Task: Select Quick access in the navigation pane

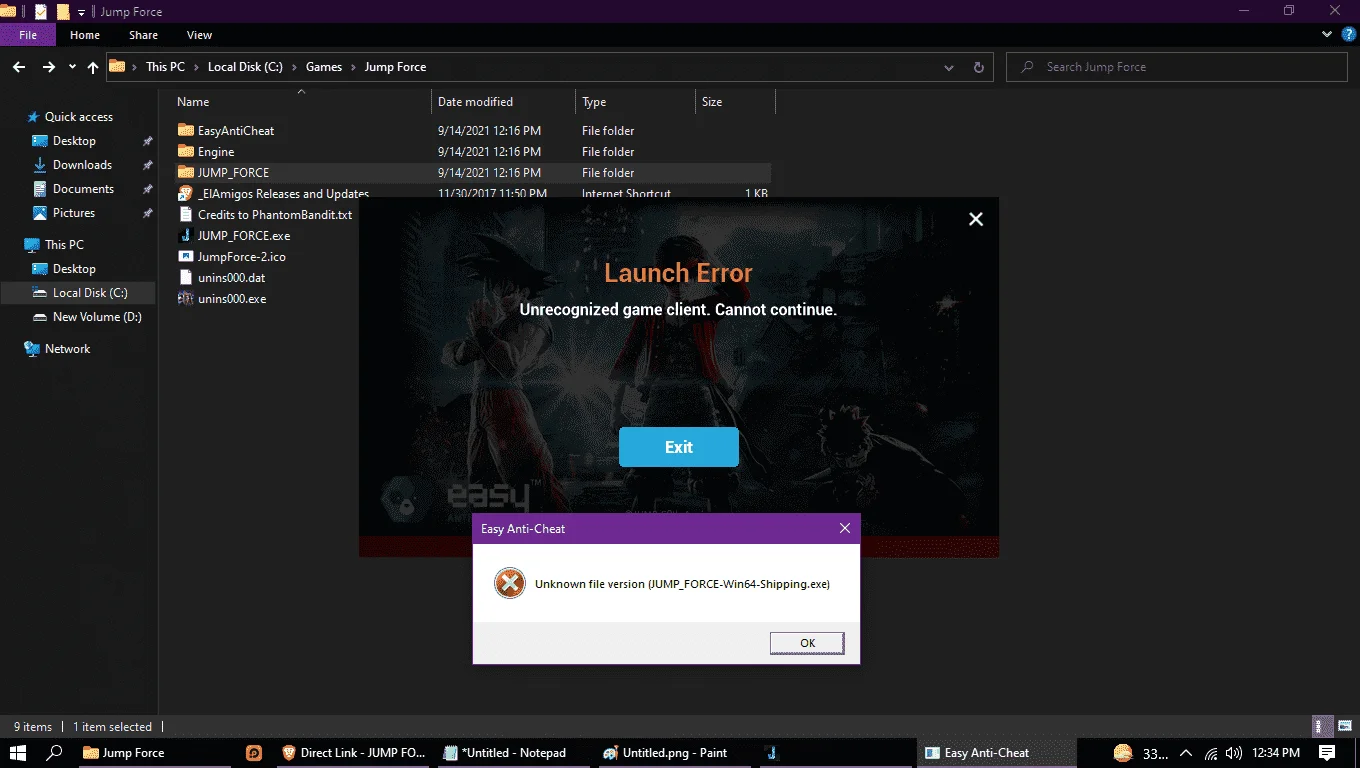Action: (78, 117)
